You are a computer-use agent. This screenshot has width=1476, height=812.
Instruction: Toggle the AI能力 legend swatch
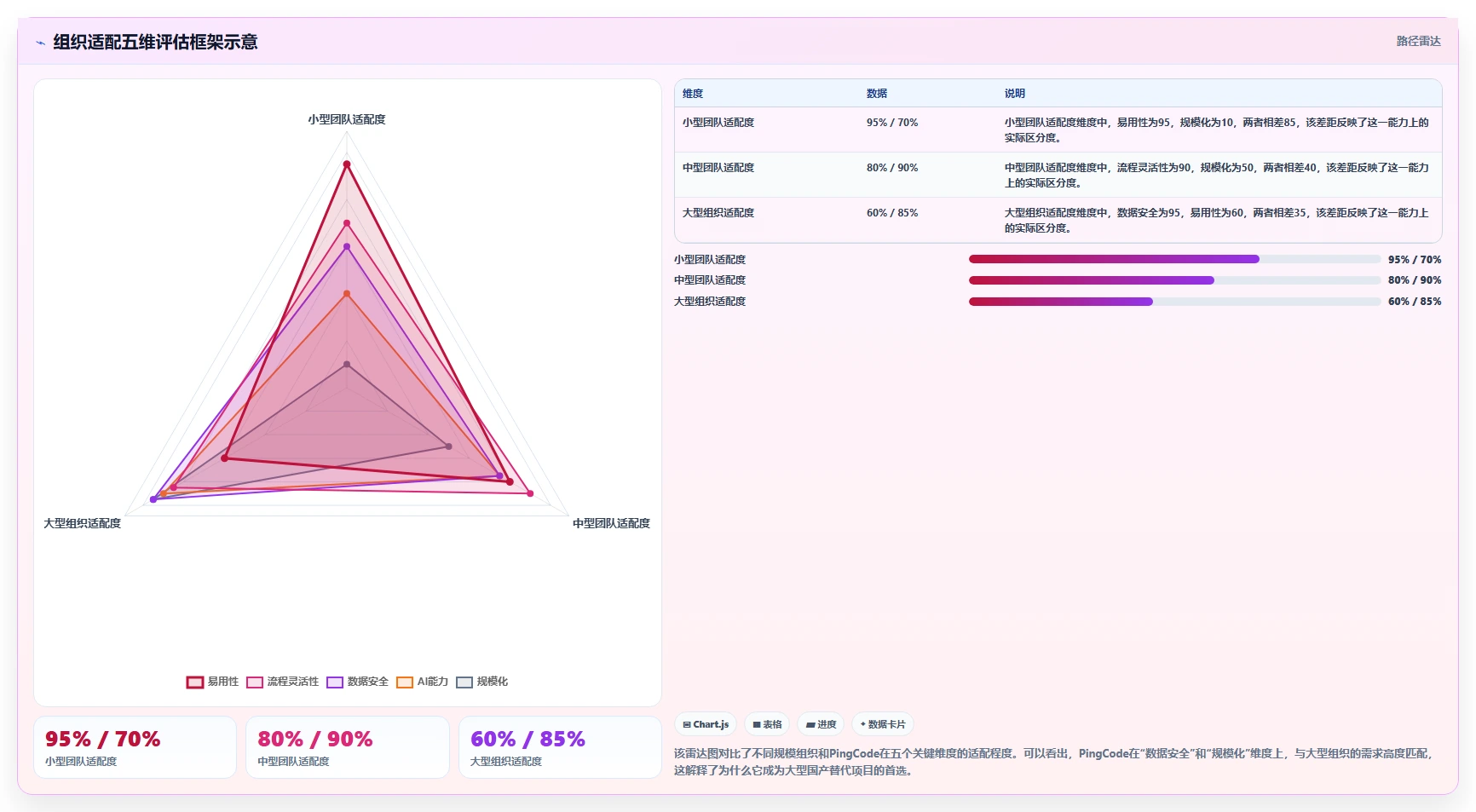[x=405, y=682]
